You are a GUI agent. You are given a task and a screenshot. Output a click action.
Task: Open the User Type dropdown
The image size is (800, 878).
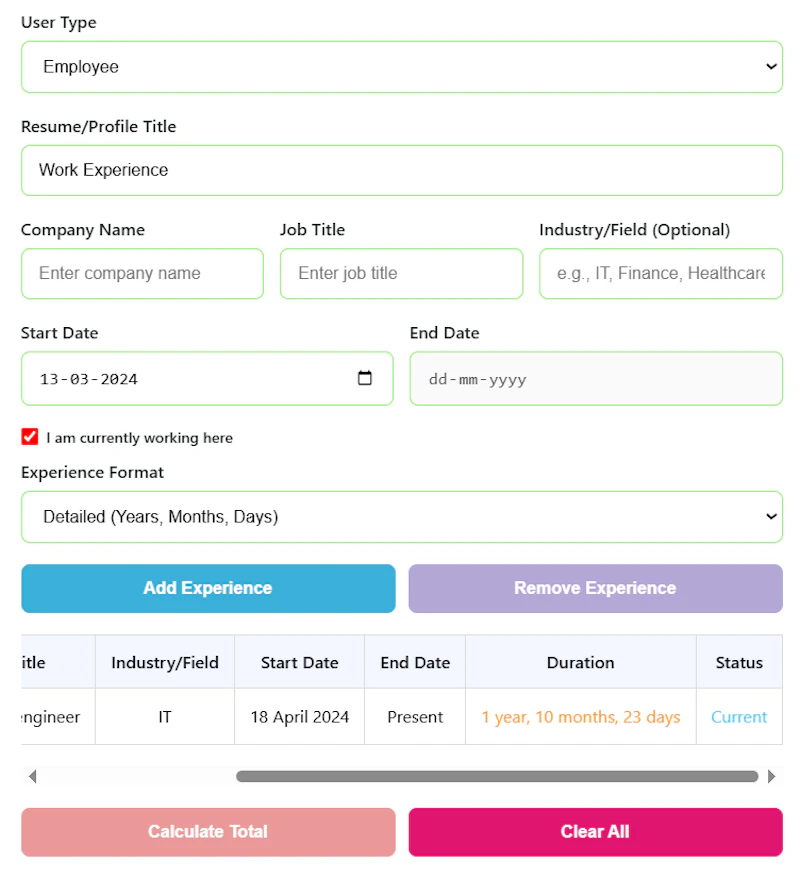[401, 67]
